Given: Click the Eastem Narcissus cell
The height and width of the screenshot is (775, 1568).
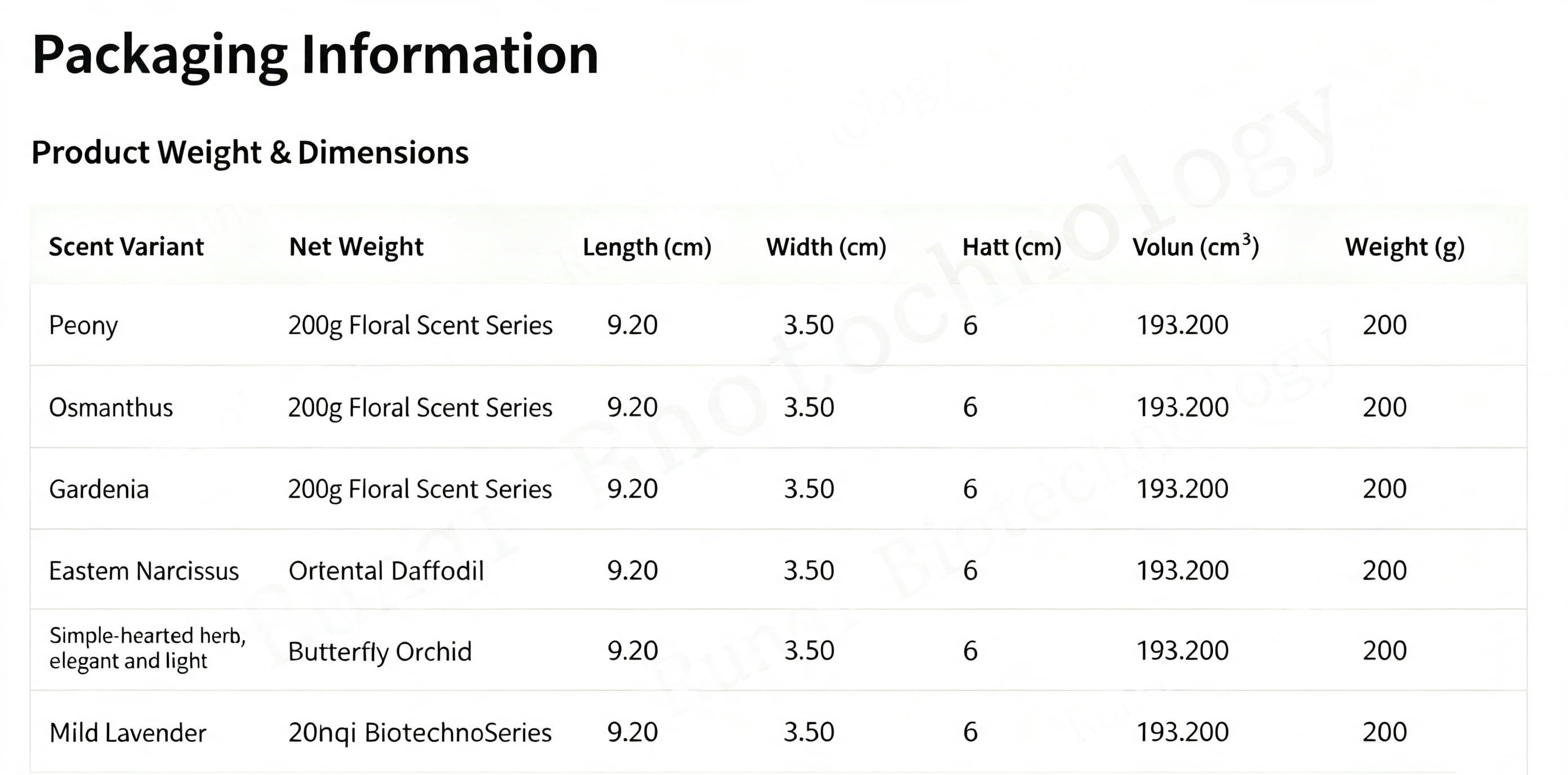Looking at the screenshot, I should click(x=144, y=571).
